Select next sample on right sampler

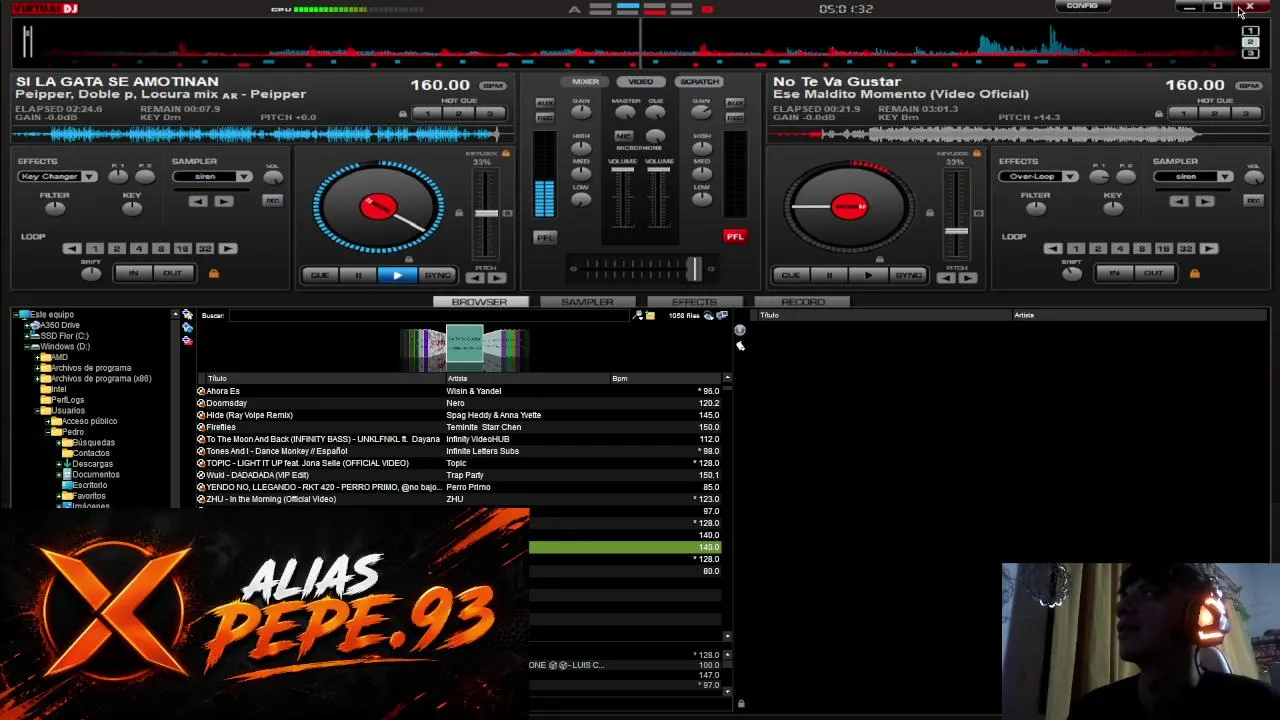click(x=1204, y=201)
